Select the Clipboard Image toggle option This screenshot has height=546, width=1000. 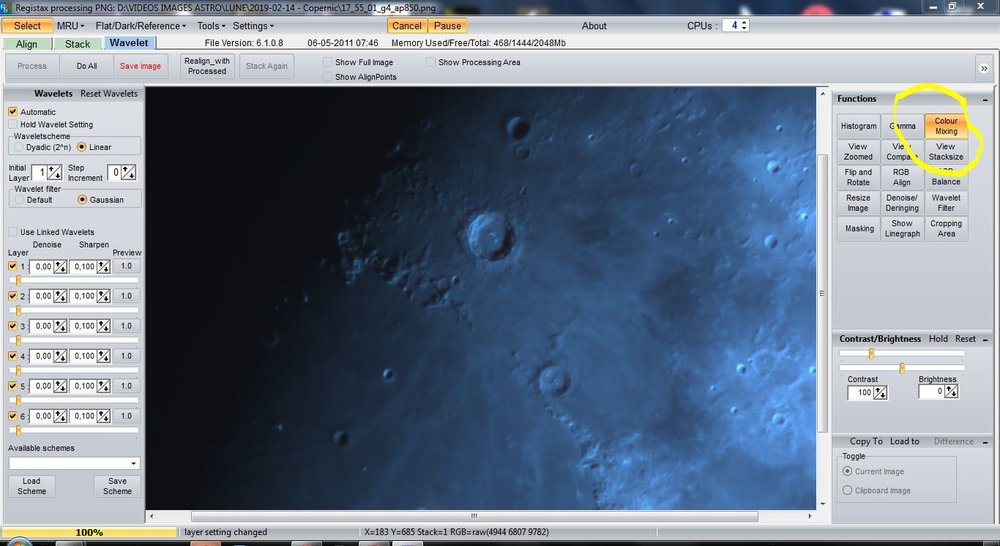point(847,490)
